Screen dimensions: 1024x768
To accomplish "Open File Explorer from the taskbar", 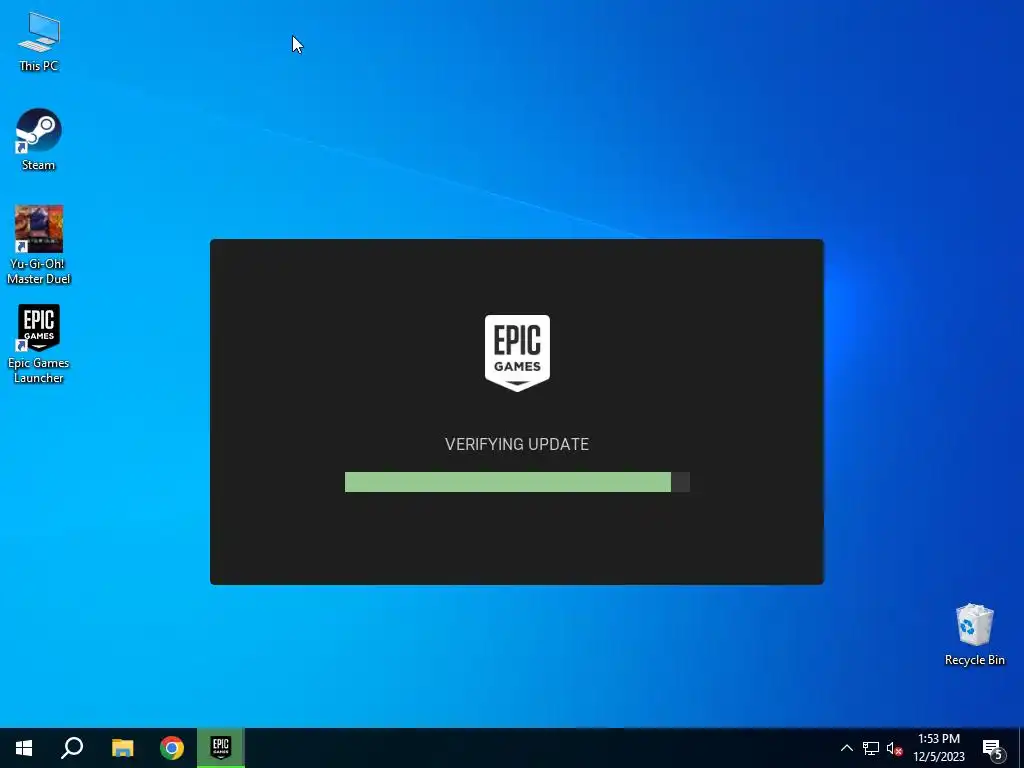I will tap(122, 748).
